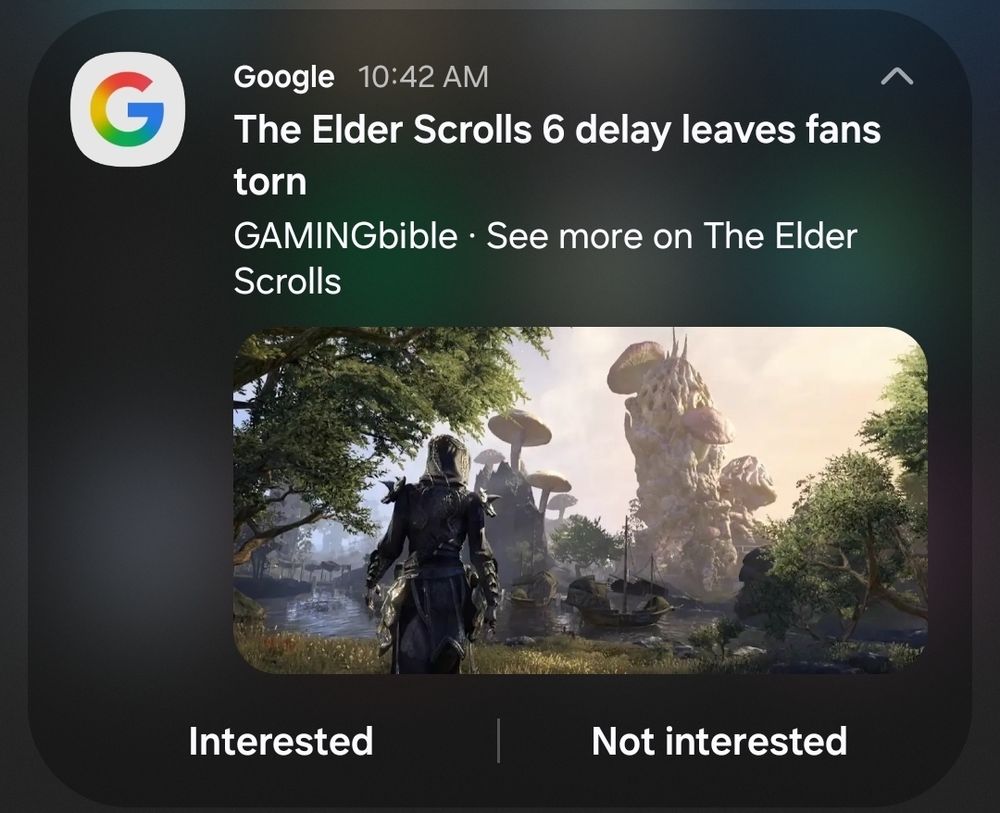
Task: Choose Not interested for this story
Action: [719, 741]
